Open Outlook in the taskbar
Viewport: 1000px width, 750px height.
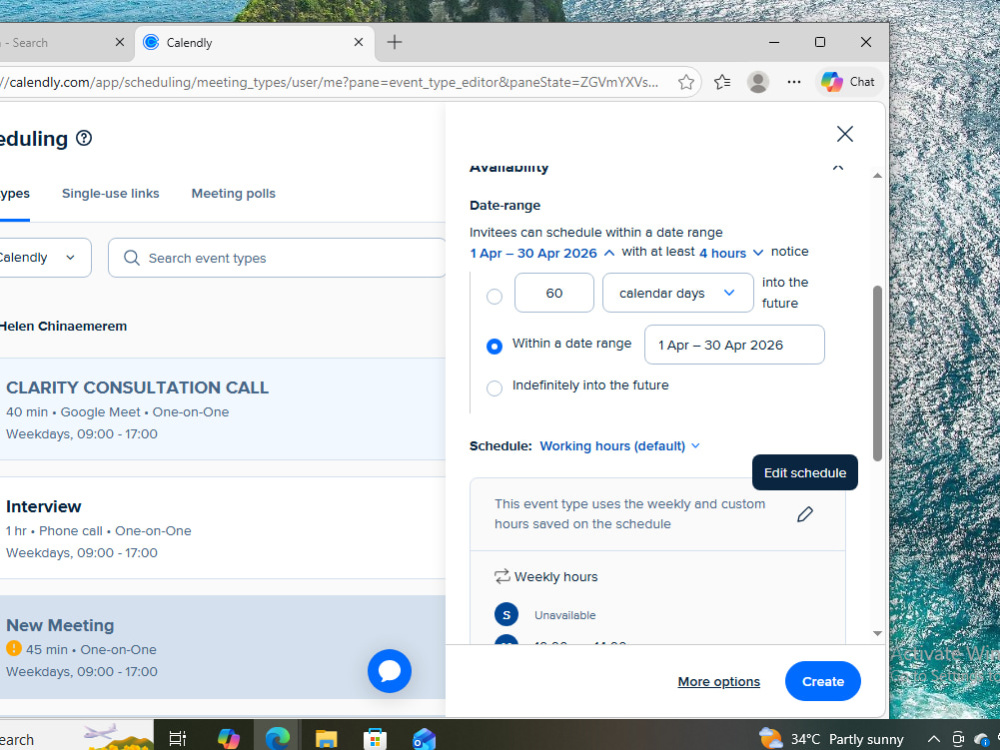tap(423, 739)
